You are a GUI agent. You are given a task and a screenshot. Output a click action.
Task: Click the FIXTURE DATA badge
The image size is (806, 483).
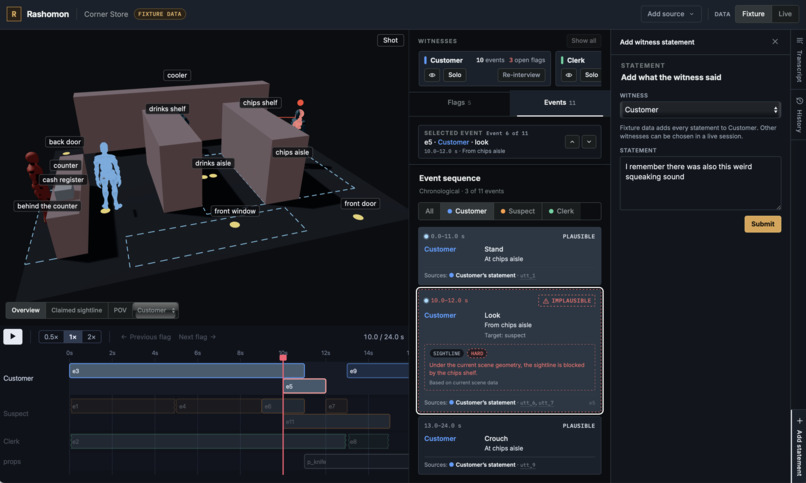point(160,14)
